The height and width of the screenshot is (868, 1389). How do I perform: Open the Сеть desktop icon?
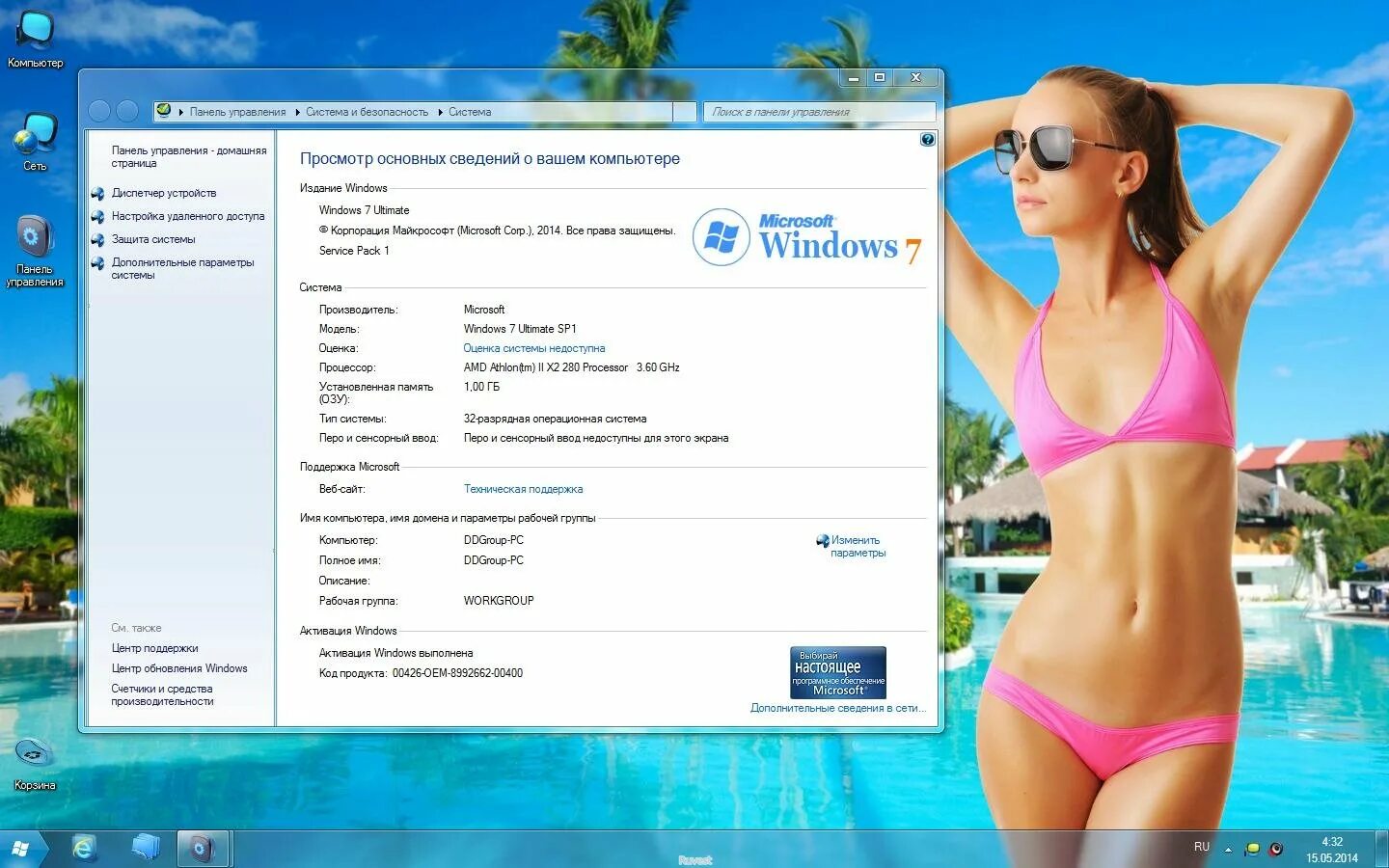[36, 142]
